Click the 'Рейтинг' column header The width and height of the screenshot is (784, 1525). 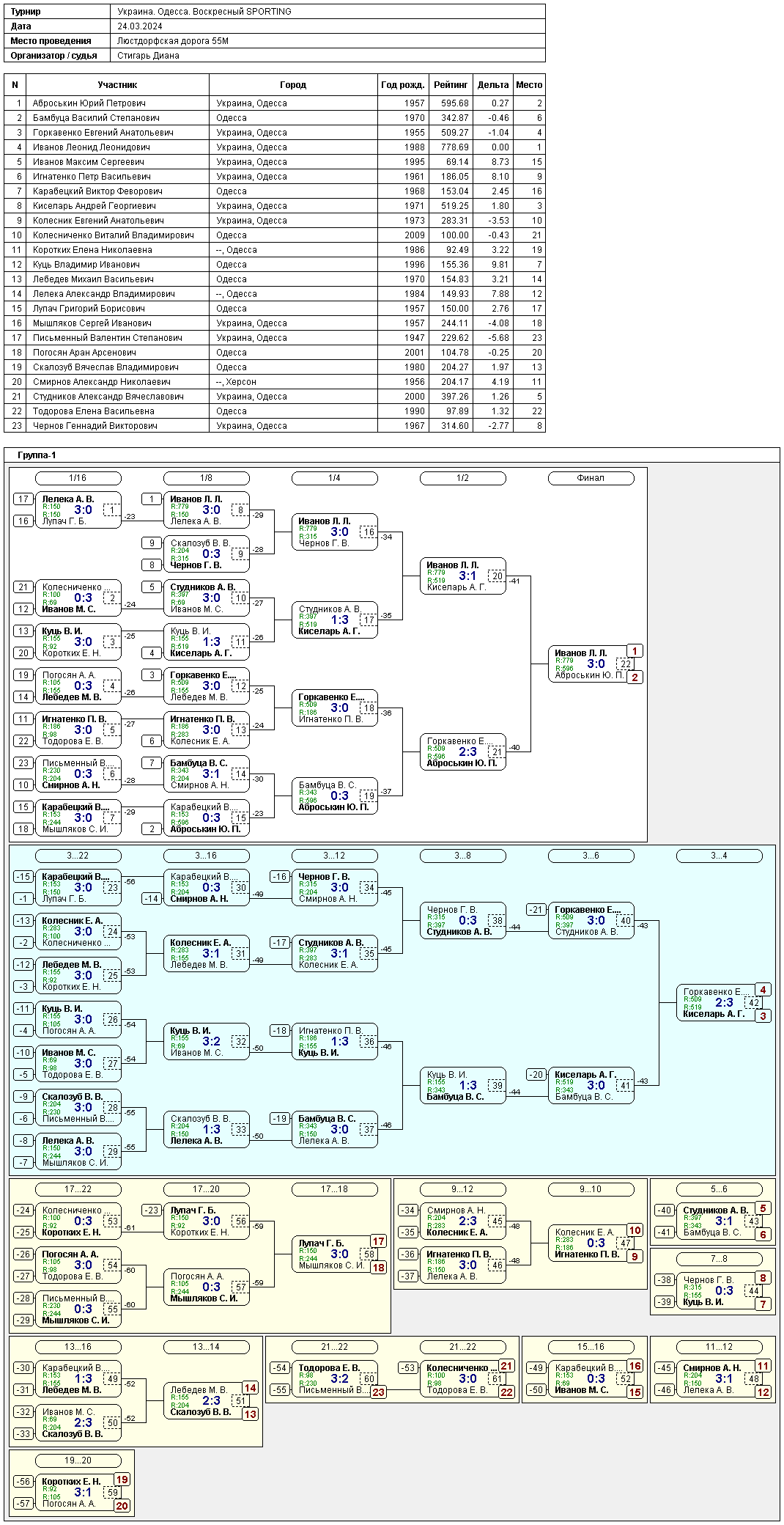451,85
